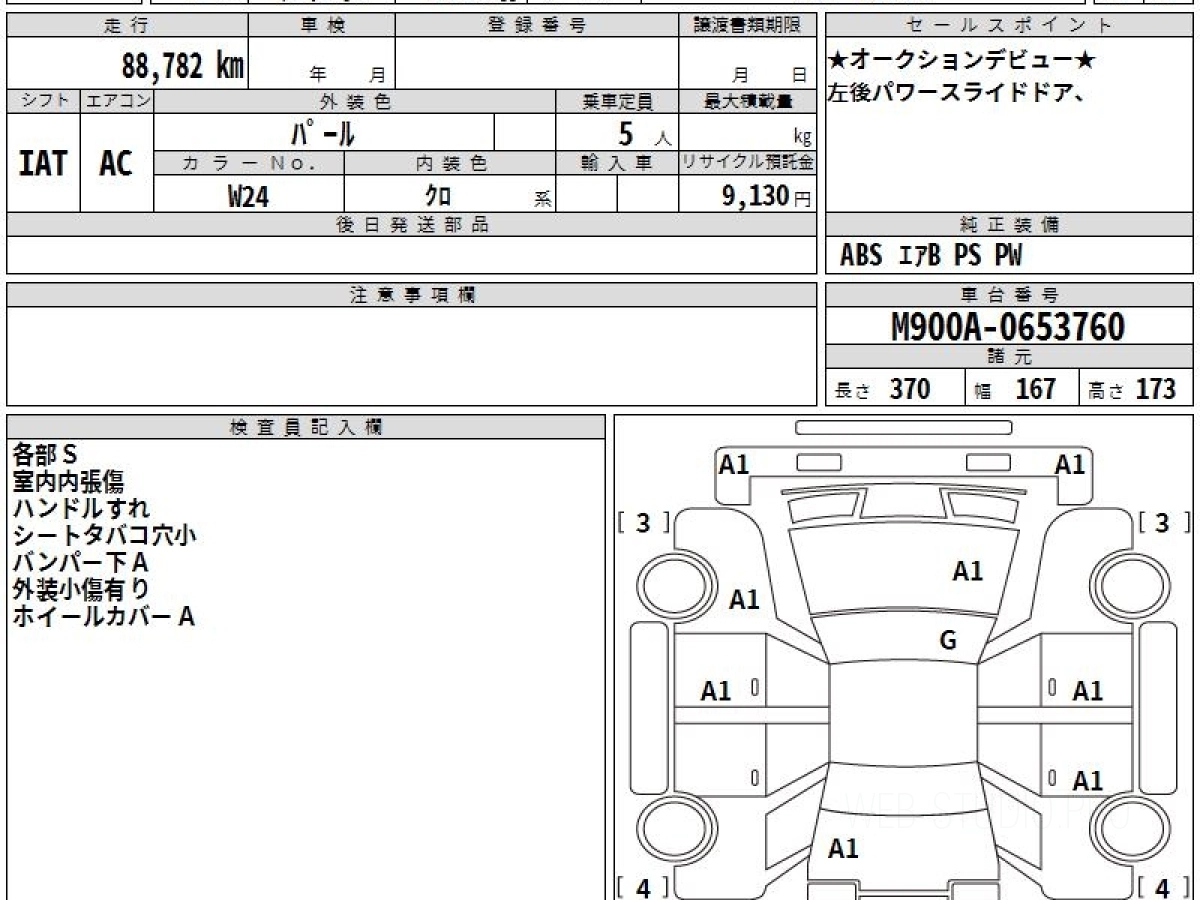Select the interior colour value クロ
The width and height of the screenshot is (1200, 900).
438,196
